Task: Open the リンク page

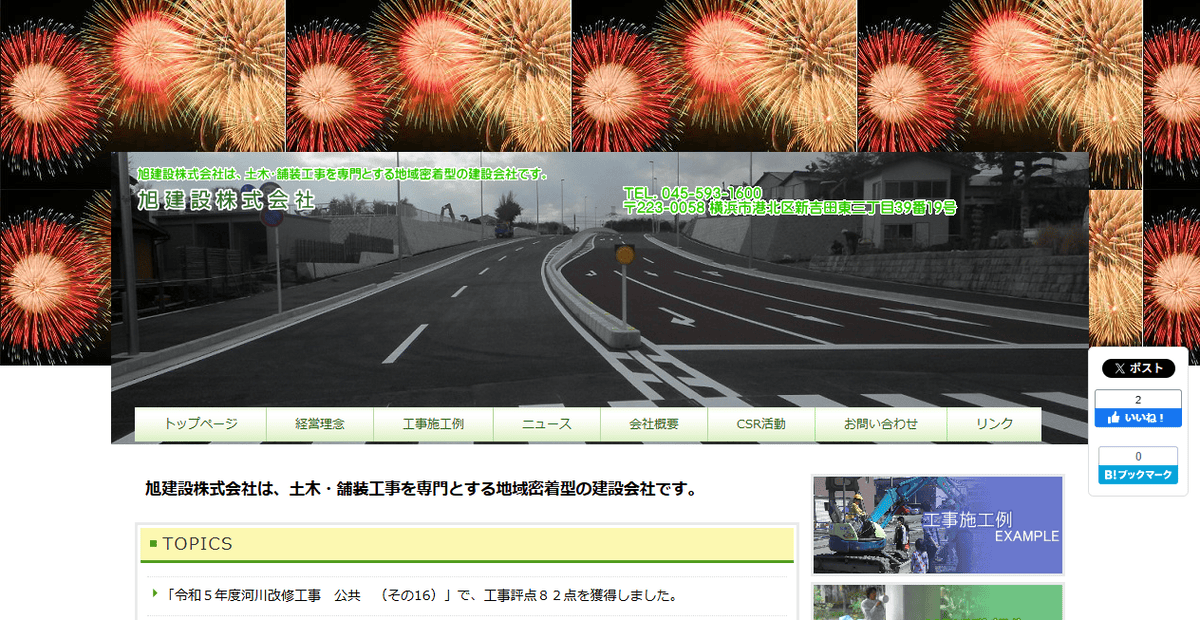Action: pos(993,424)
